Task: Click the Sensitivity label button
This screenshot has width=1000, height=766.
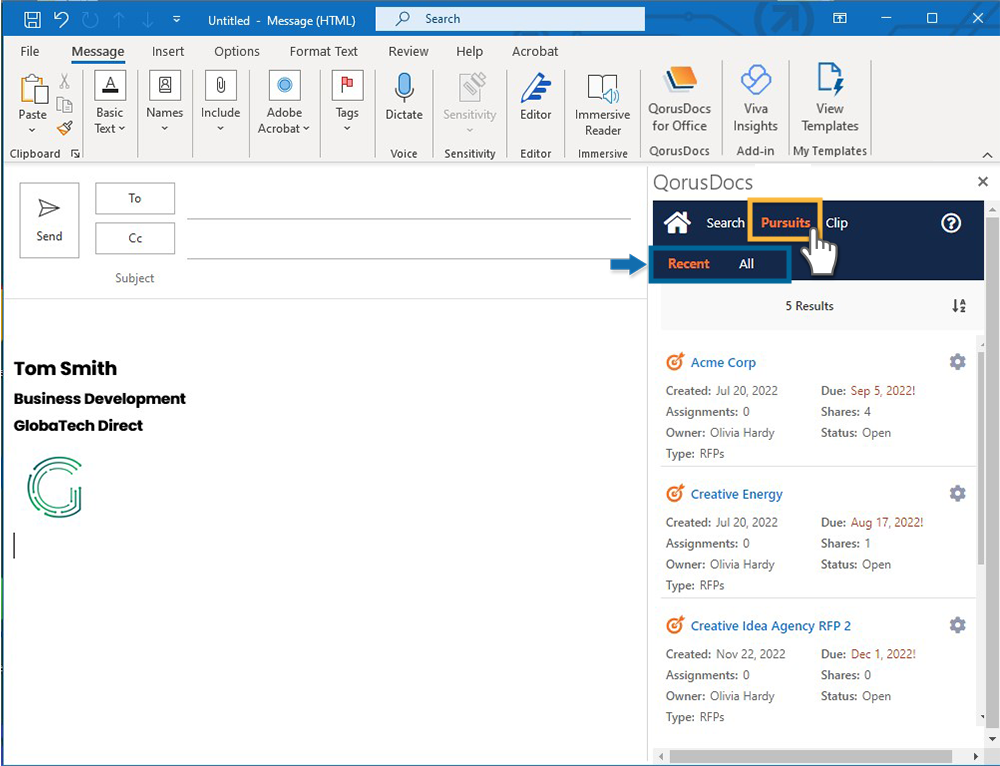Action: click(x=470, y=103)
